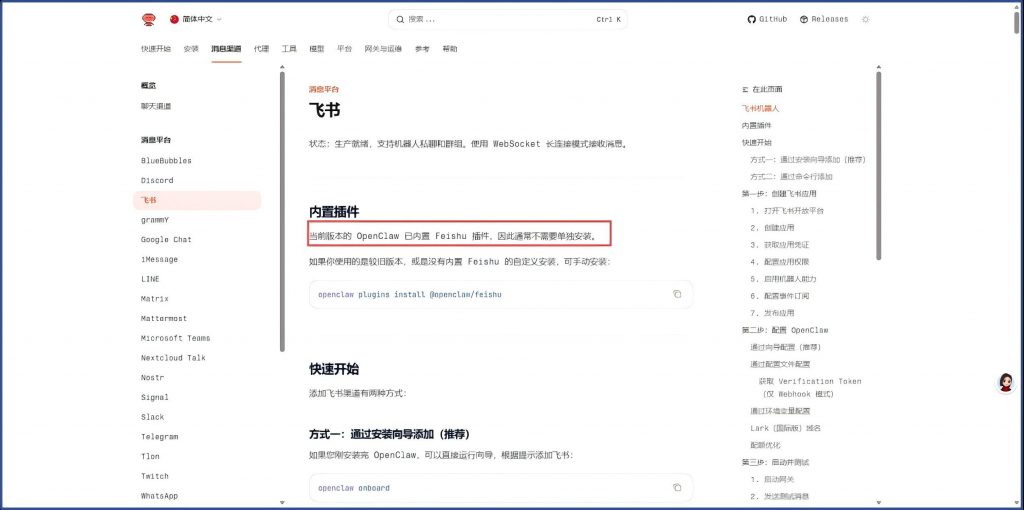Expand the 简体中文 language dropdown
This screenshot has width=1024, height=510.
click(x=196, y=19)
